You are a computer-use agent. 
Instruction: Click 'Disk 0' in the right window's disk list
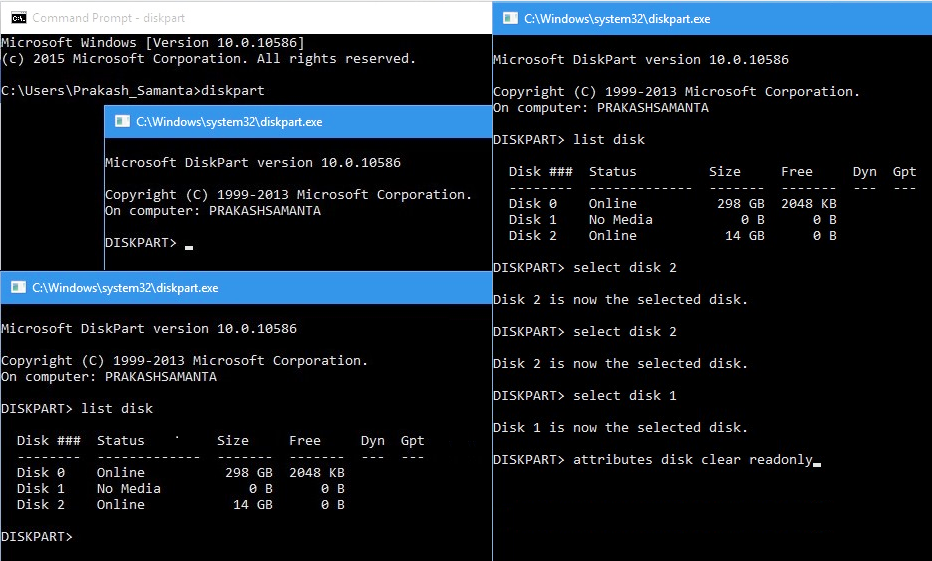click(x=533, y=203)
